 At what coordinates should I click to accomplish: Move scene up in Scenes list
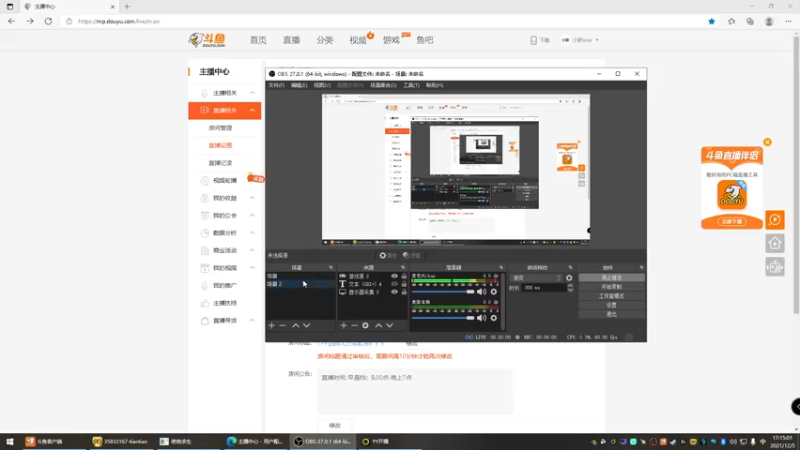(295, 326)
